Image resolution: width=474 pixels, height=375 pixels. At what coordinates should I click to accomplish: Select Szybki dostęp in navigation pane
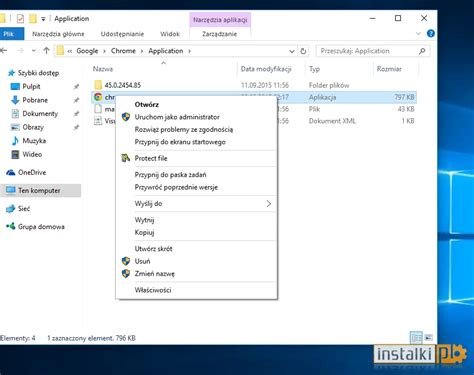click(38, 73)
